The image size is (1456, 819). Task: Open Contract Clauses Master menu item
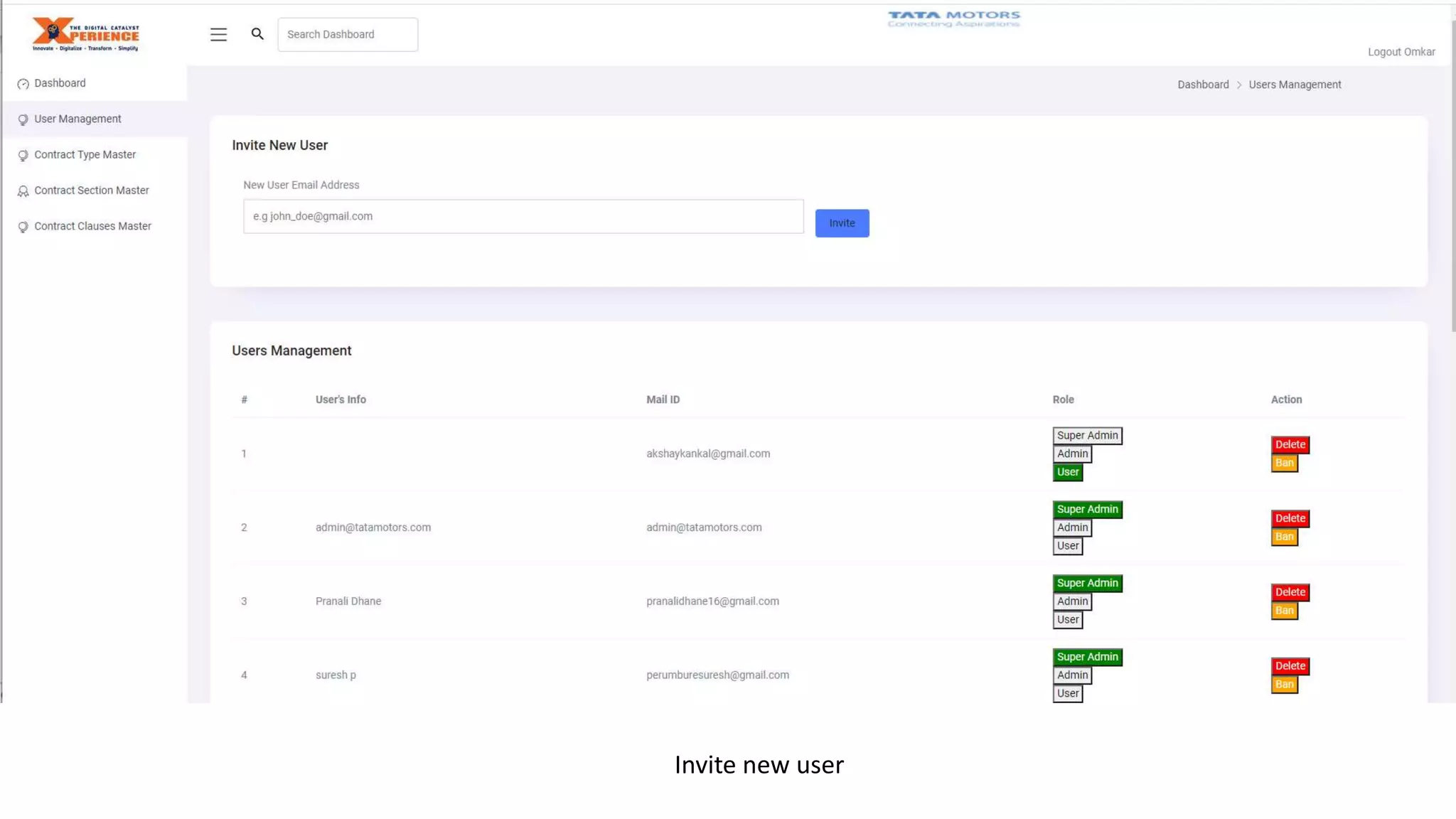pos(92,226)
